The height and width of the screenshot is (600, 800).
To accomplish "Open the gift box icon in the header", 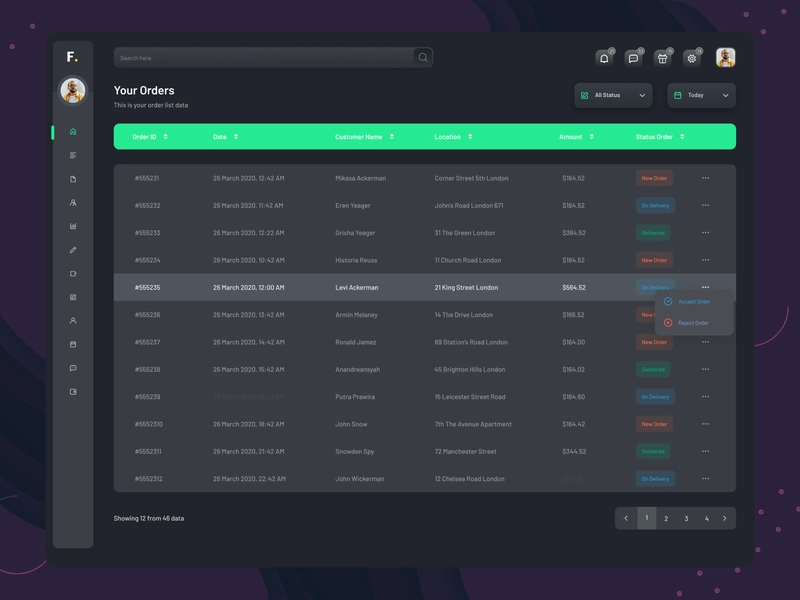I will (x=662, y=58).
